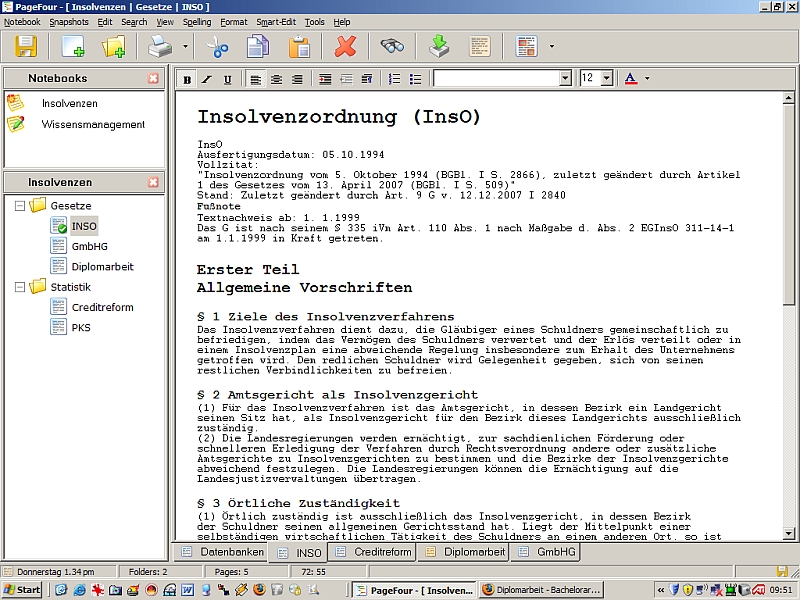Toggle Underline formatting
This screenshot has height=600, width=800.
click(x=228, y=79)
